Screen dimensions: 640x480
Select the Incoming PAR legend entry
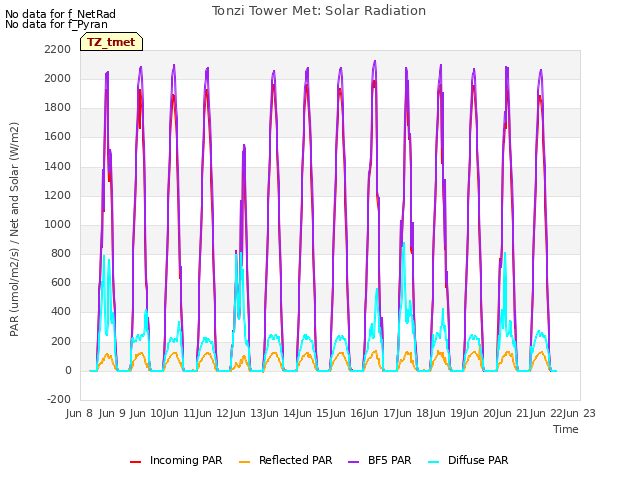176,460
